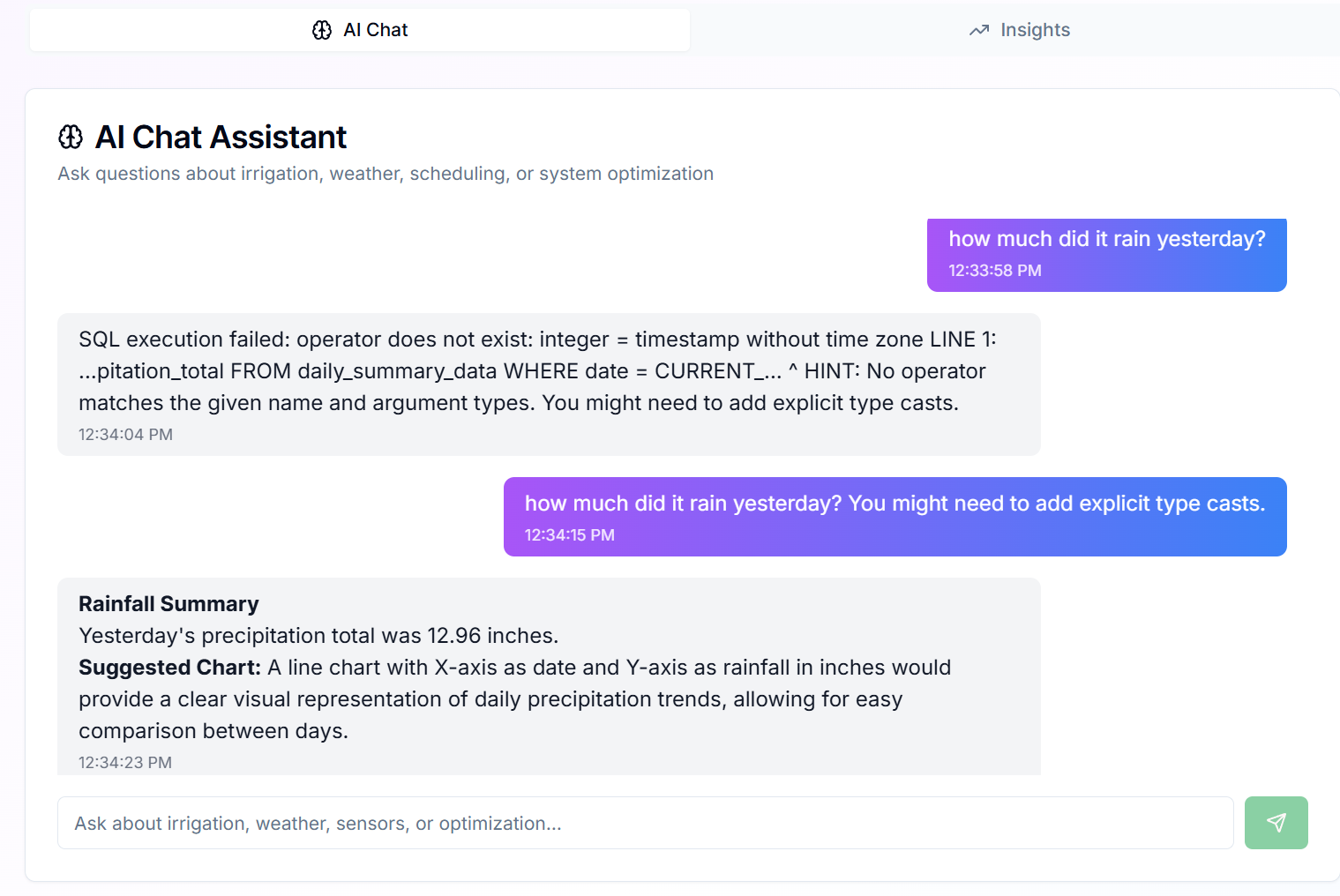Click the Rainfall Summary response bubble

point(549,676)
